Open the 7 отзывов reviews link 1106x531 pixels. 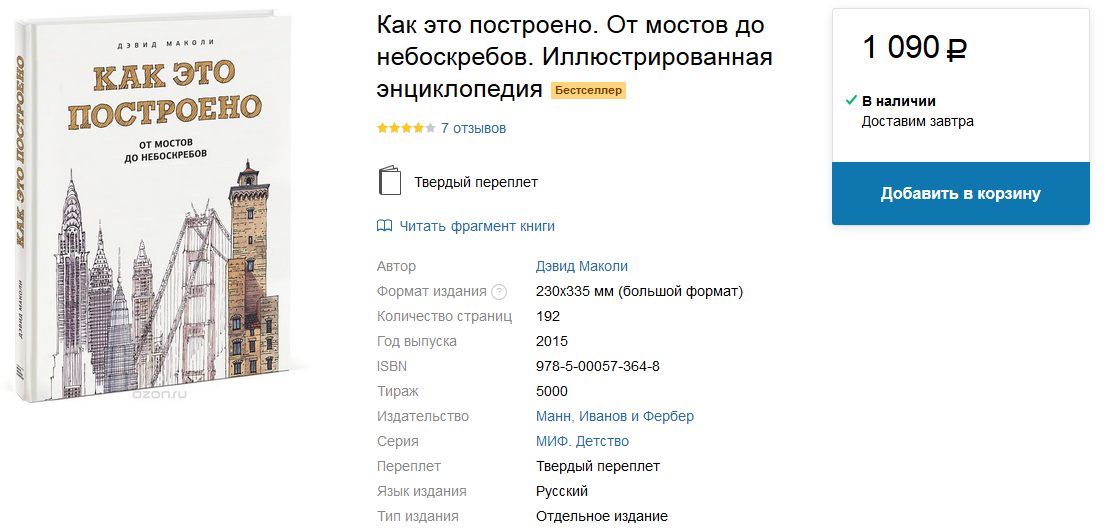[x=473, y=128]
